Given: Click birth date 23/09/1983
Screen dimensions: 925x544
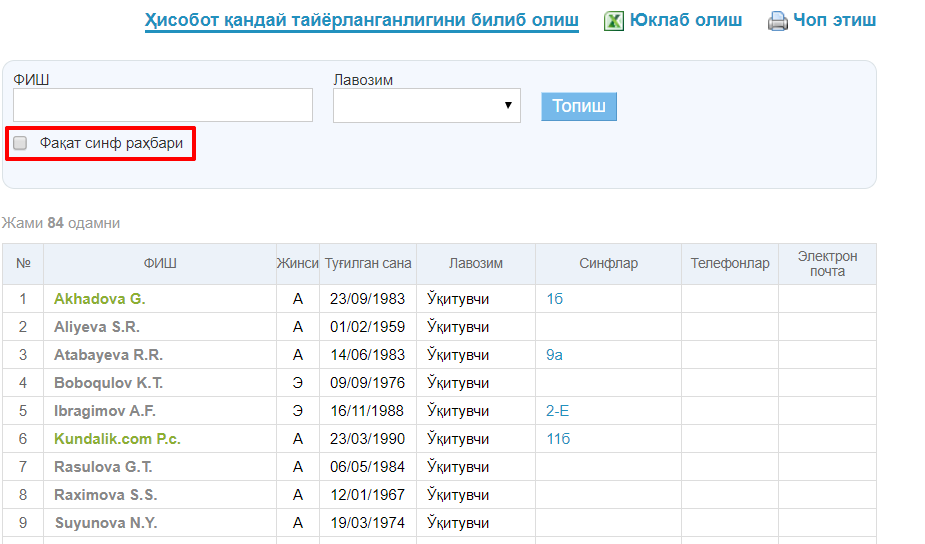Looking at the screenshot, I should [x=367, y=299].
